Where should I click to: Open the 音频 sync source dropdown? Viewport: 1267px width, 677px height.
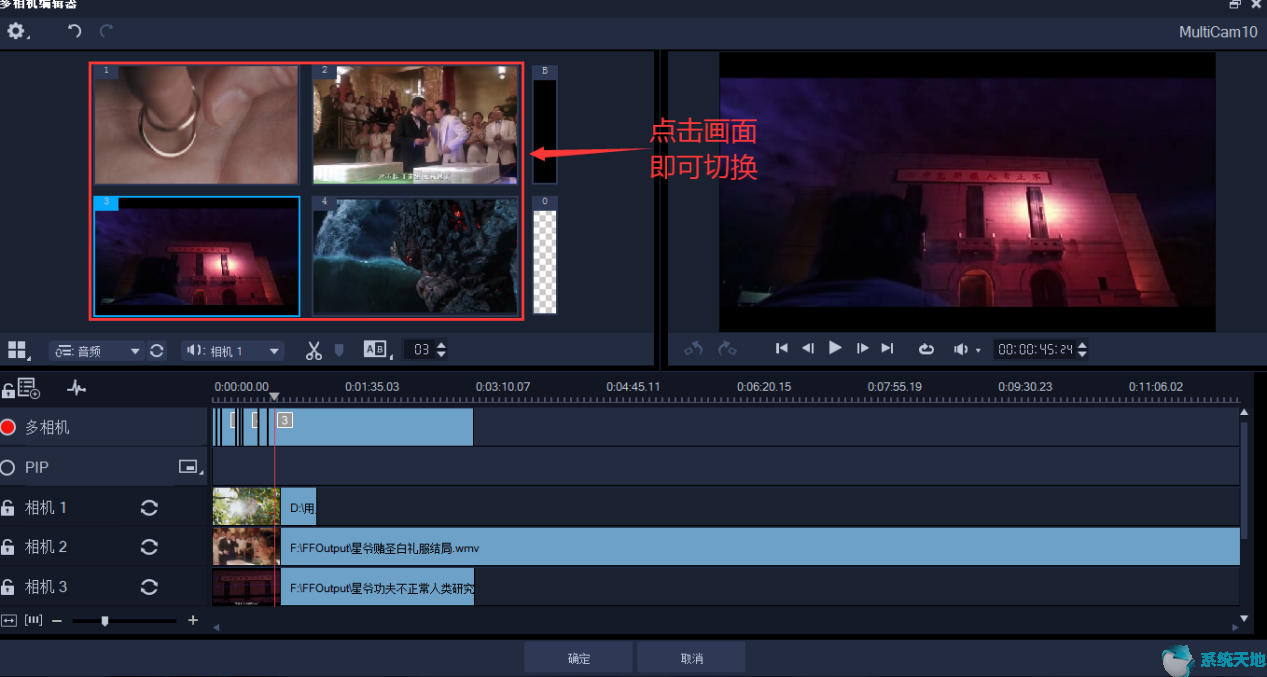[x=96, y=351]
